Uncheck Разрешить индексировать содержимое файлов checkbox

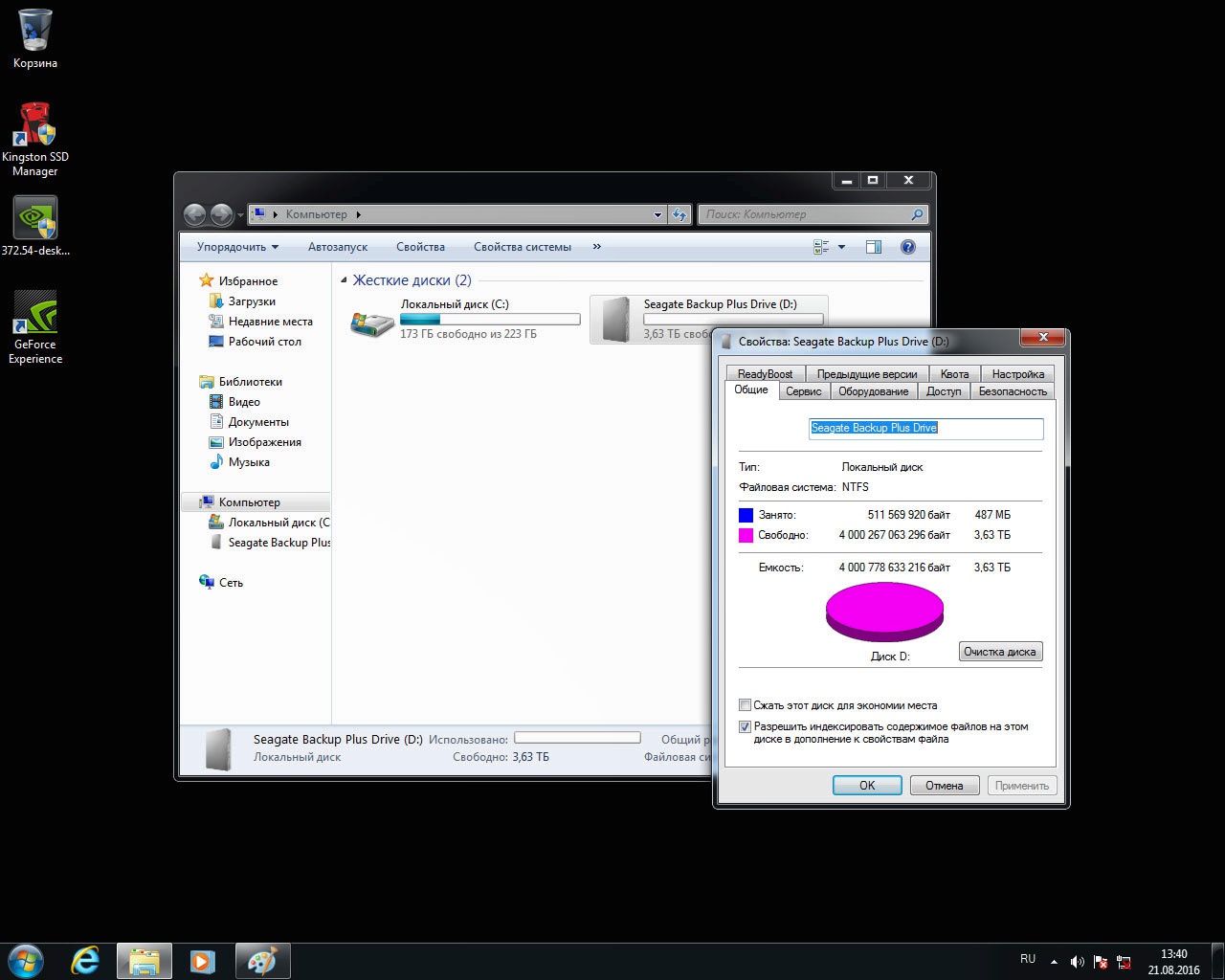[x=745, y=726]
